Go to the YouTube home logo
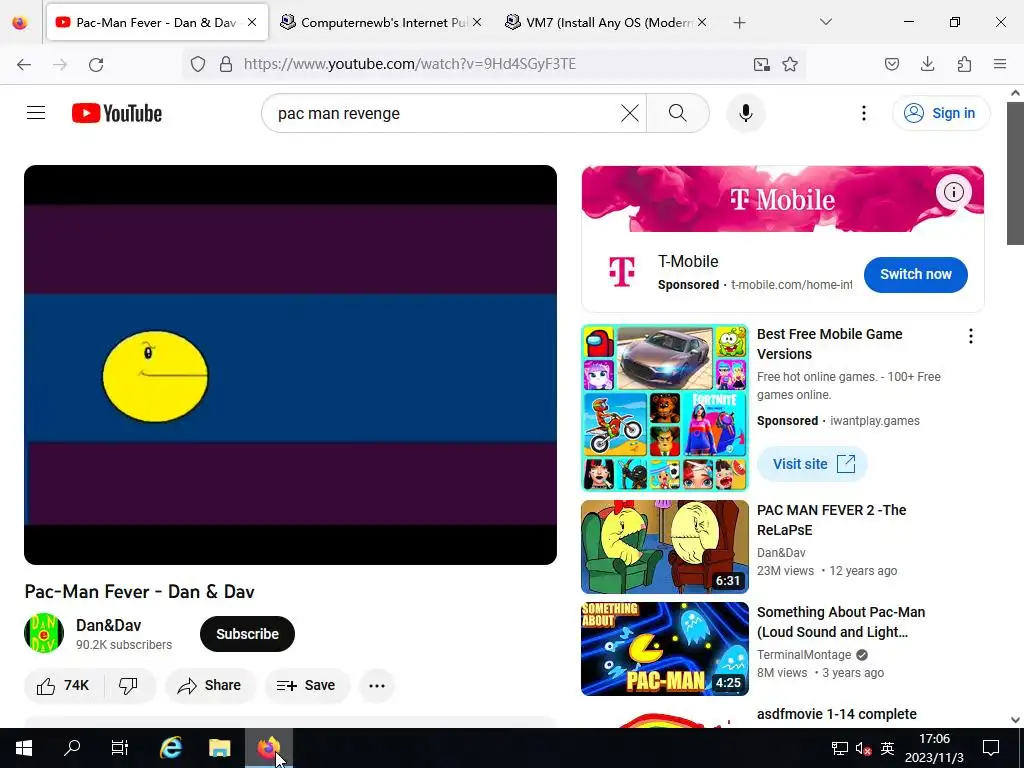 click(x=117, y=113)
